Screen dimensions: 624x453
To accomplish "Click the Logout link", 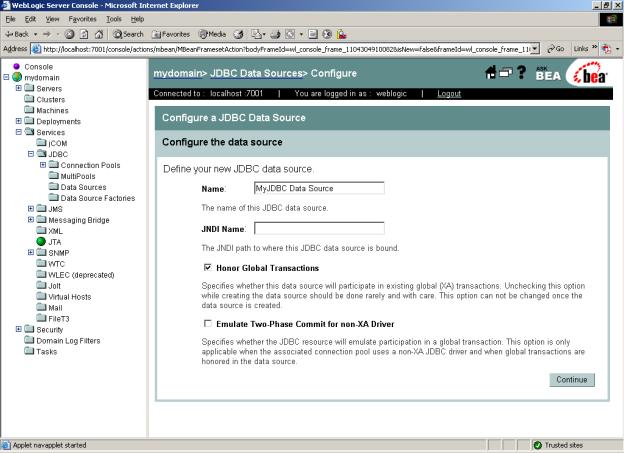I will [x=449, y=94].
